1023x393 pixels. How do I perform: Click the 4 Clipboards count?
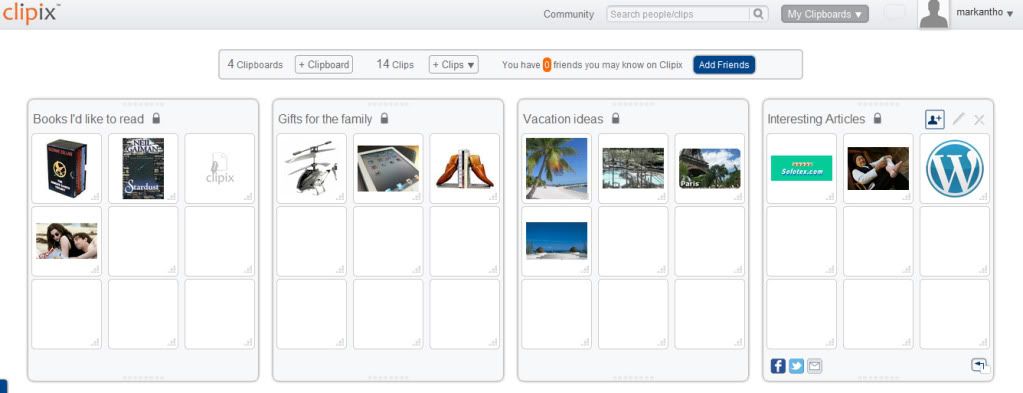[255, 65]
